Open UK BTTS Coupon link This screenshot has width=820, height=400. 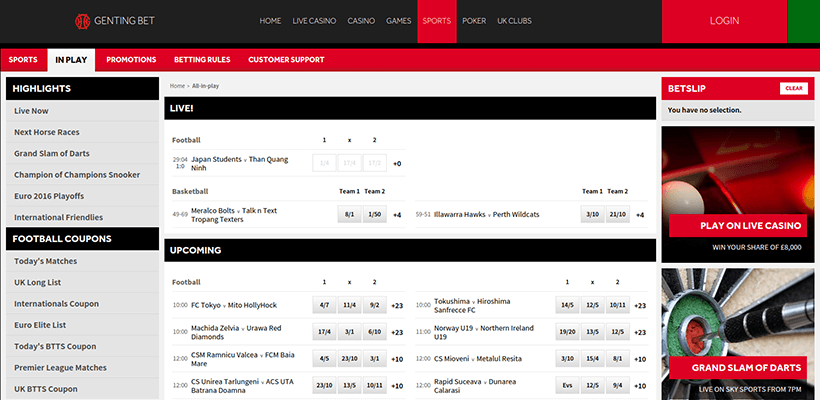click(x=83, y=389)
